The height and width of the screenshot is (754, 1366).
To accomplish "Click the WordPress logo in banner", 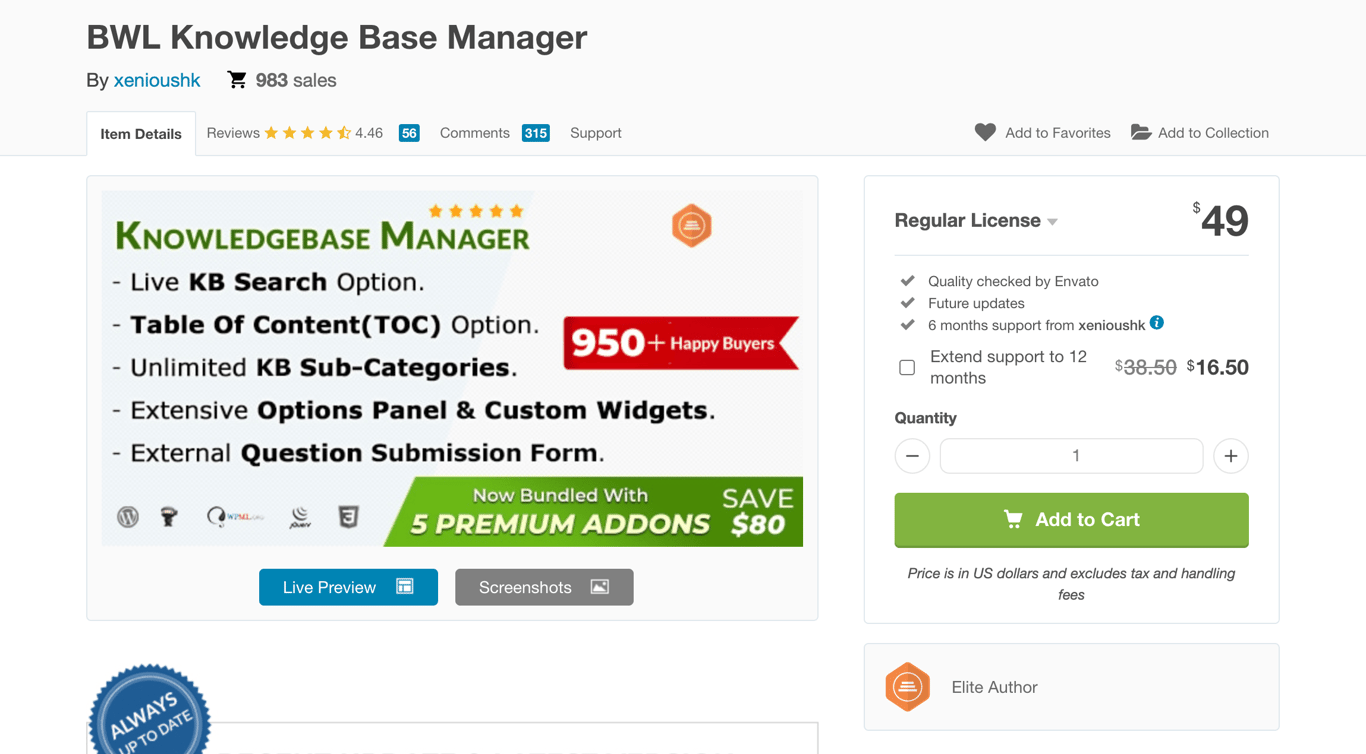I will coord(128,517).
